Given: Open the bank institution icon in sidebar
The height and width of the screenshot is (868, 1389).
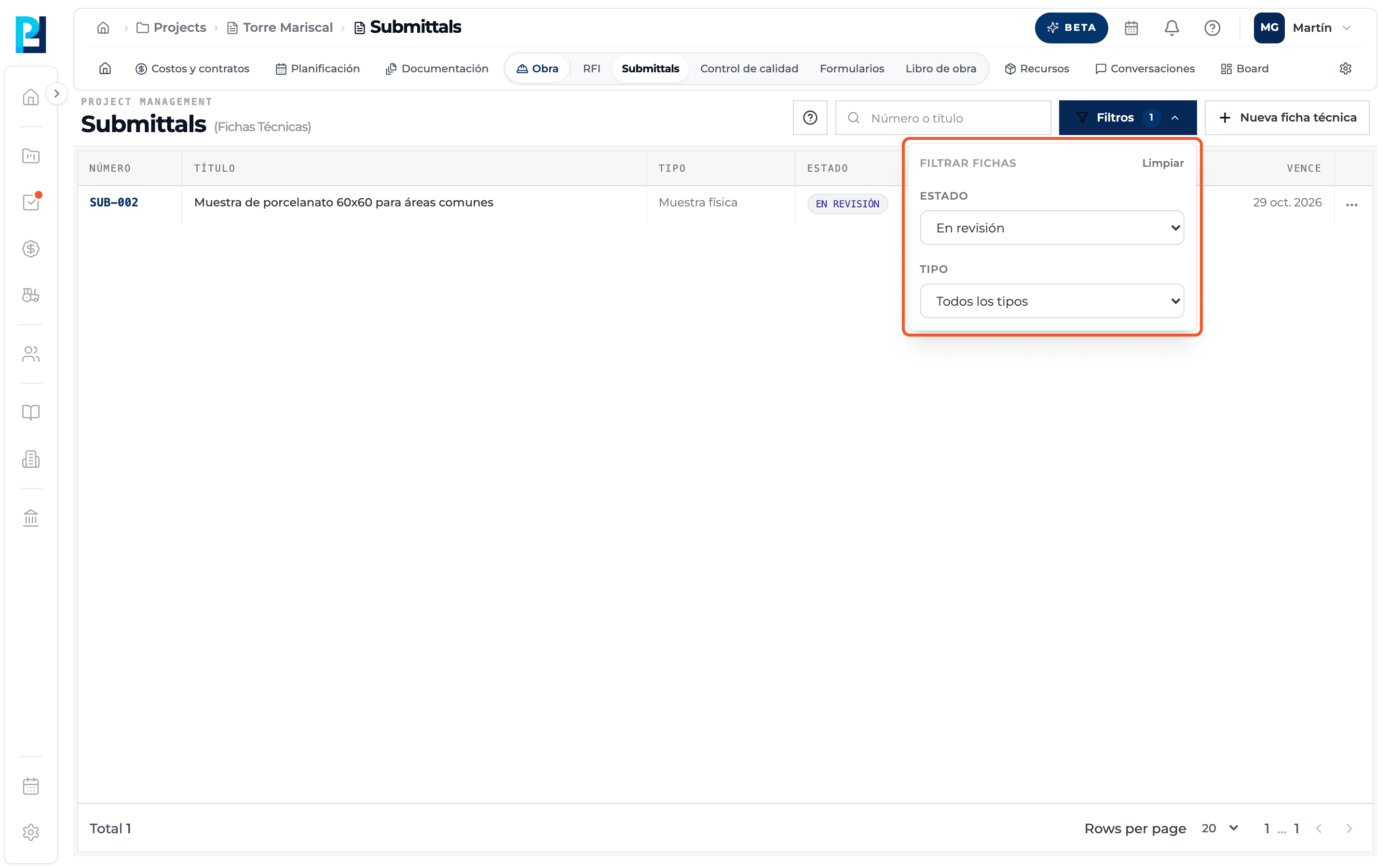Looking at the screenshot, I should point(30,518).
